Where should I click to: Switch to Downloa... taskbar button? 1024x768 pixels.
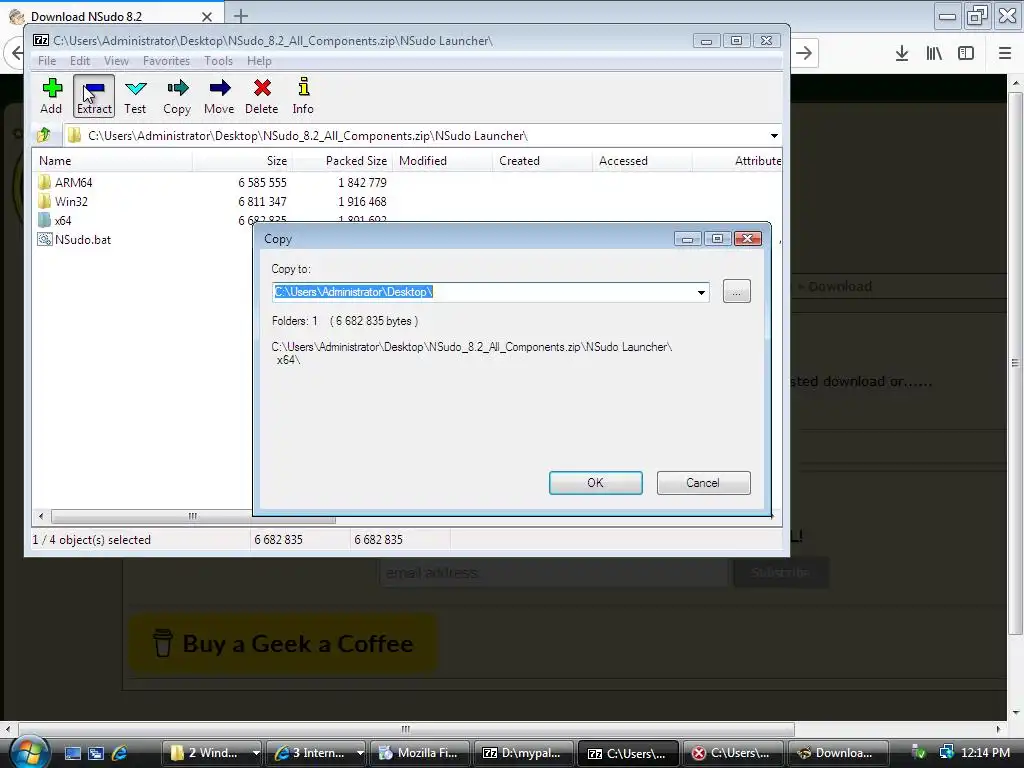(x=838, y=753)
